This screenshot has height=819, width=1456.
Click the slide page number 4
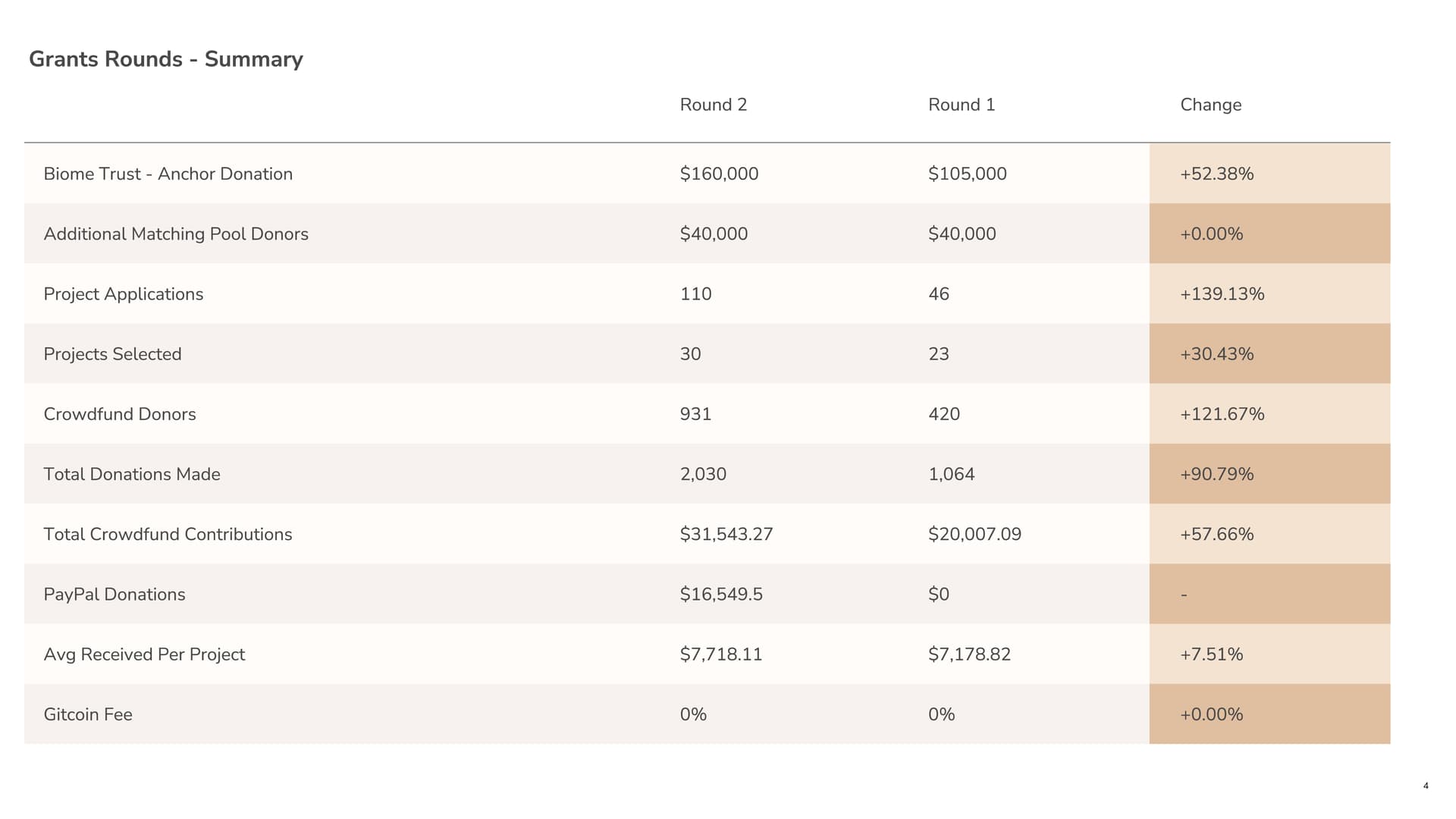coord(1426,786)
